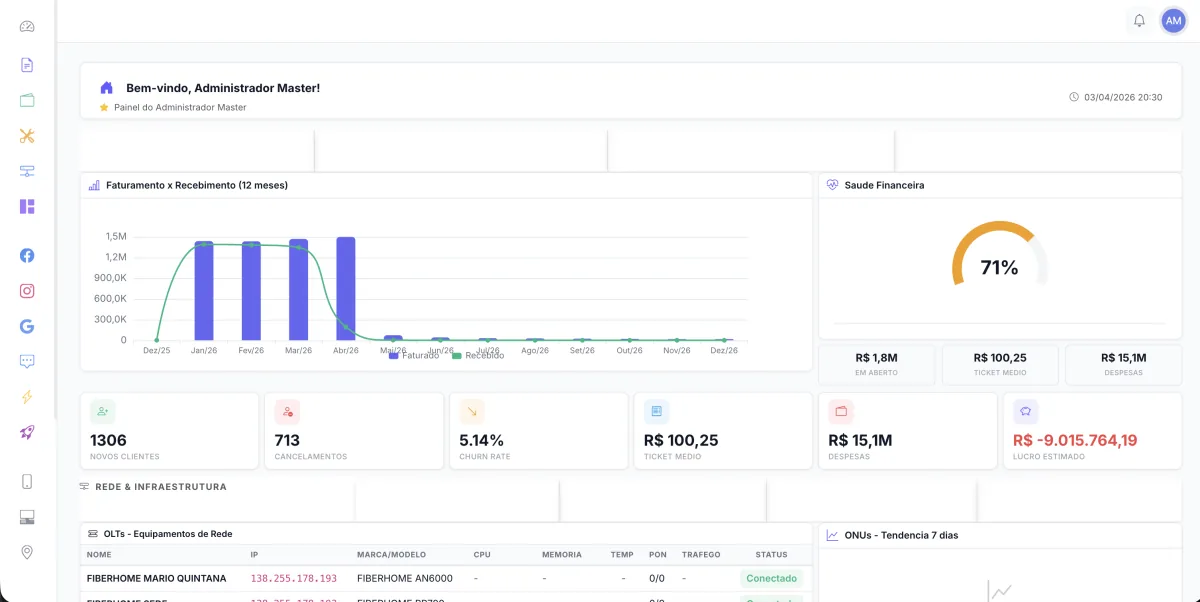Click the '1306' novos clientes value

click(x=108, y=440)
